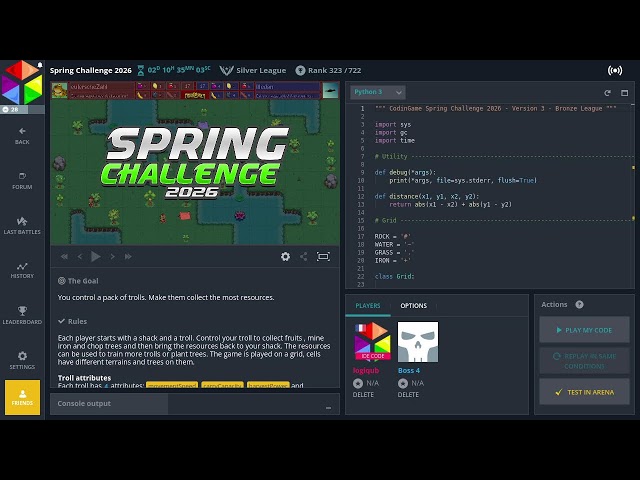Click REPLAY IN SAME CONDITIONS button
This screenshot has height=480, width=640.
[x=584, y=361]
